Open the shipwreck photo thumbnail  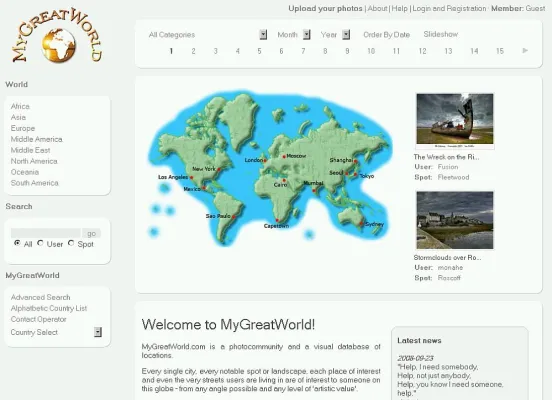pyautogui.click(x=455, y=121)
